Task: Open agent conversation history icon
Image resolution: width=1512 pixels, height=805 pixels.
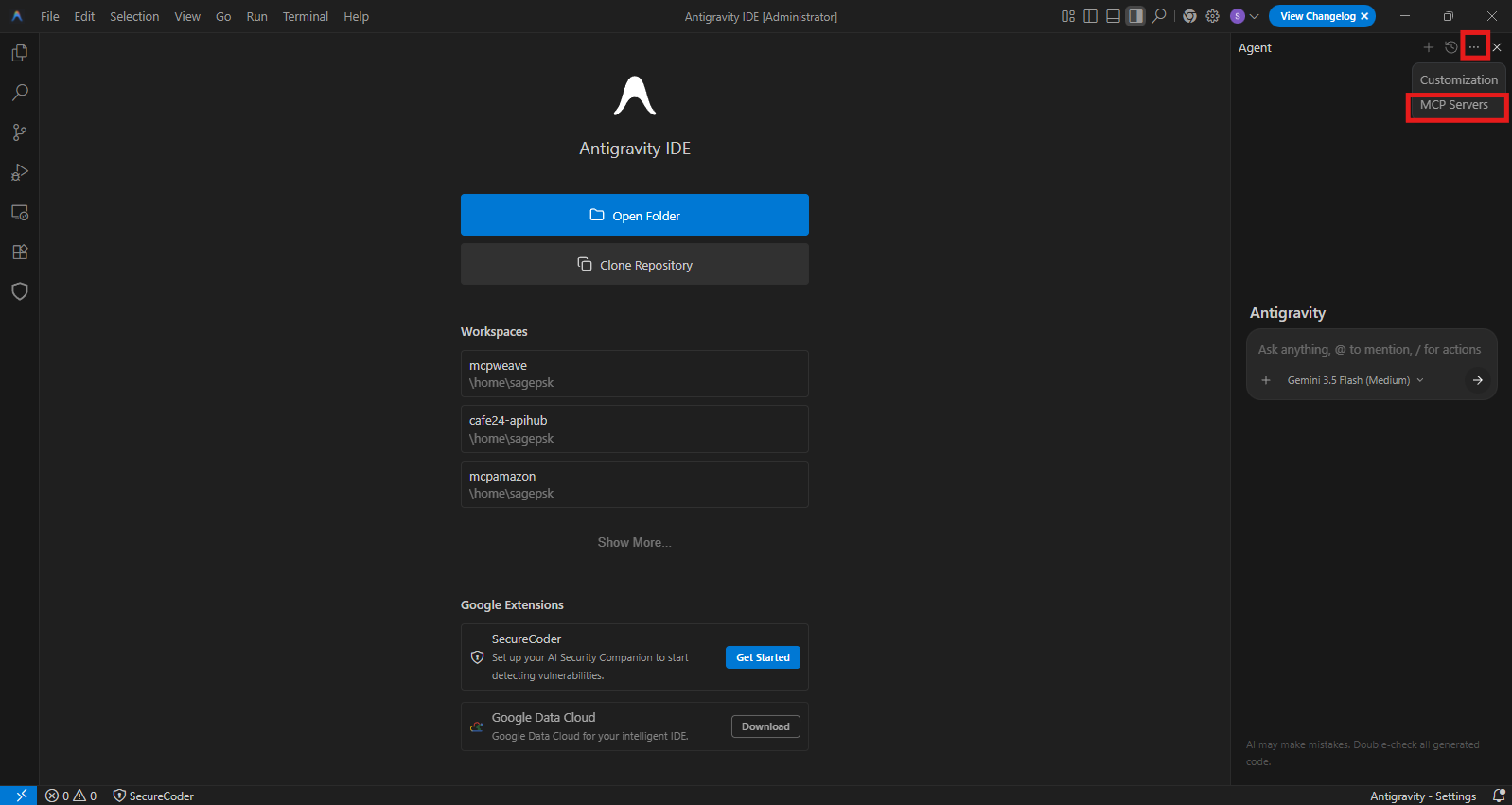Action: [1451, 47]
